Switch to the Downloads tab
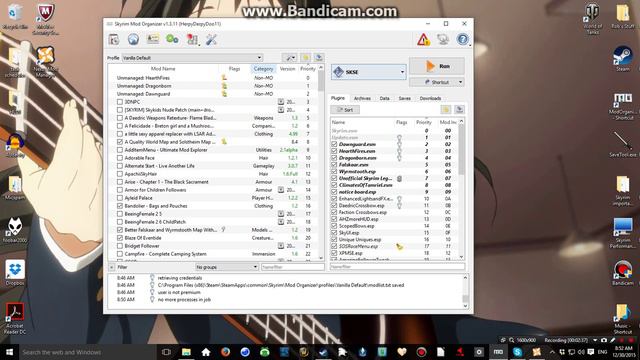This screenshot has height=360, width=640. (x=430, y=98)
